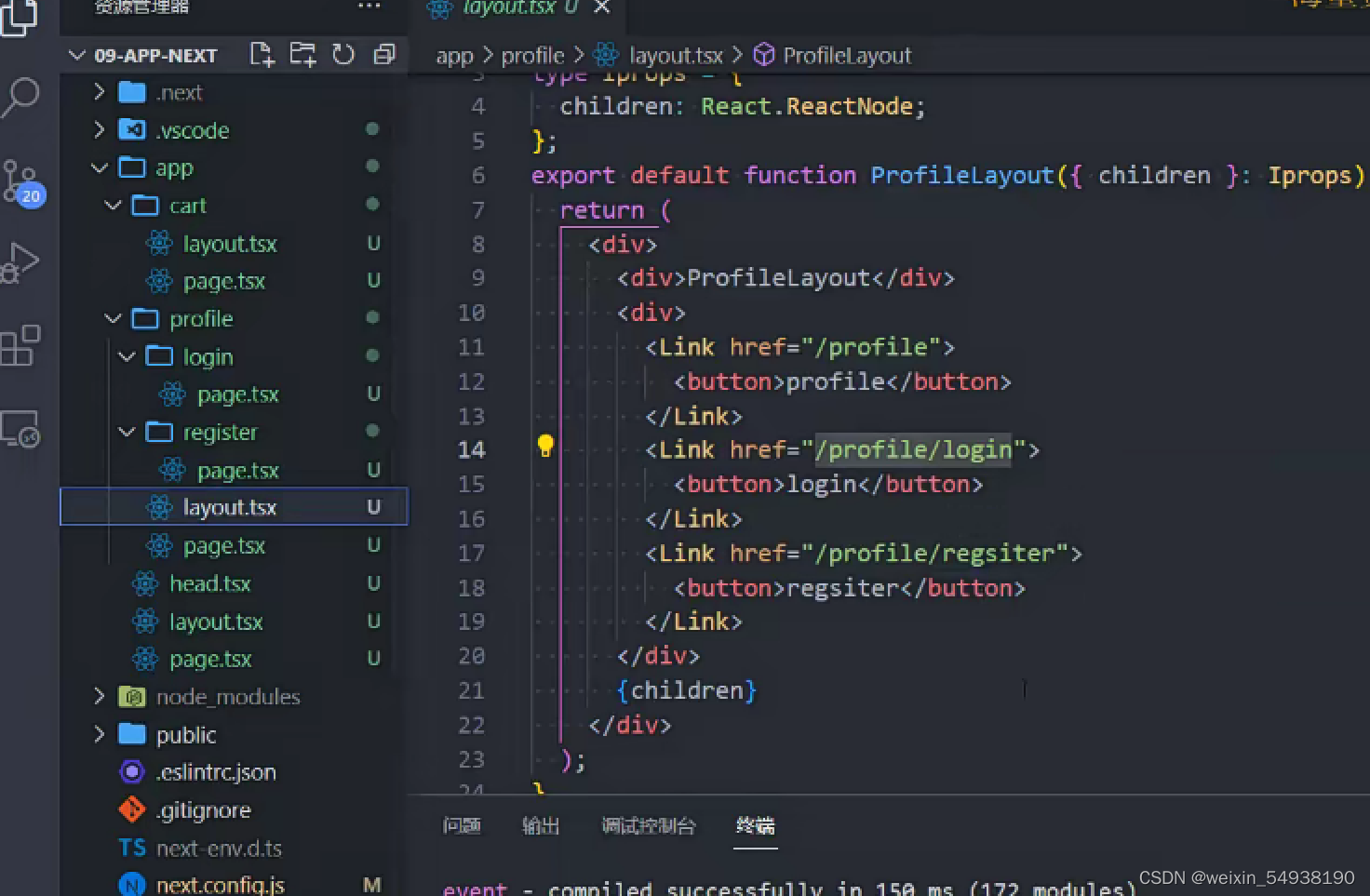1370x896 pixels.
Task: Expand the .next folder
Action: tap(100, 92)
